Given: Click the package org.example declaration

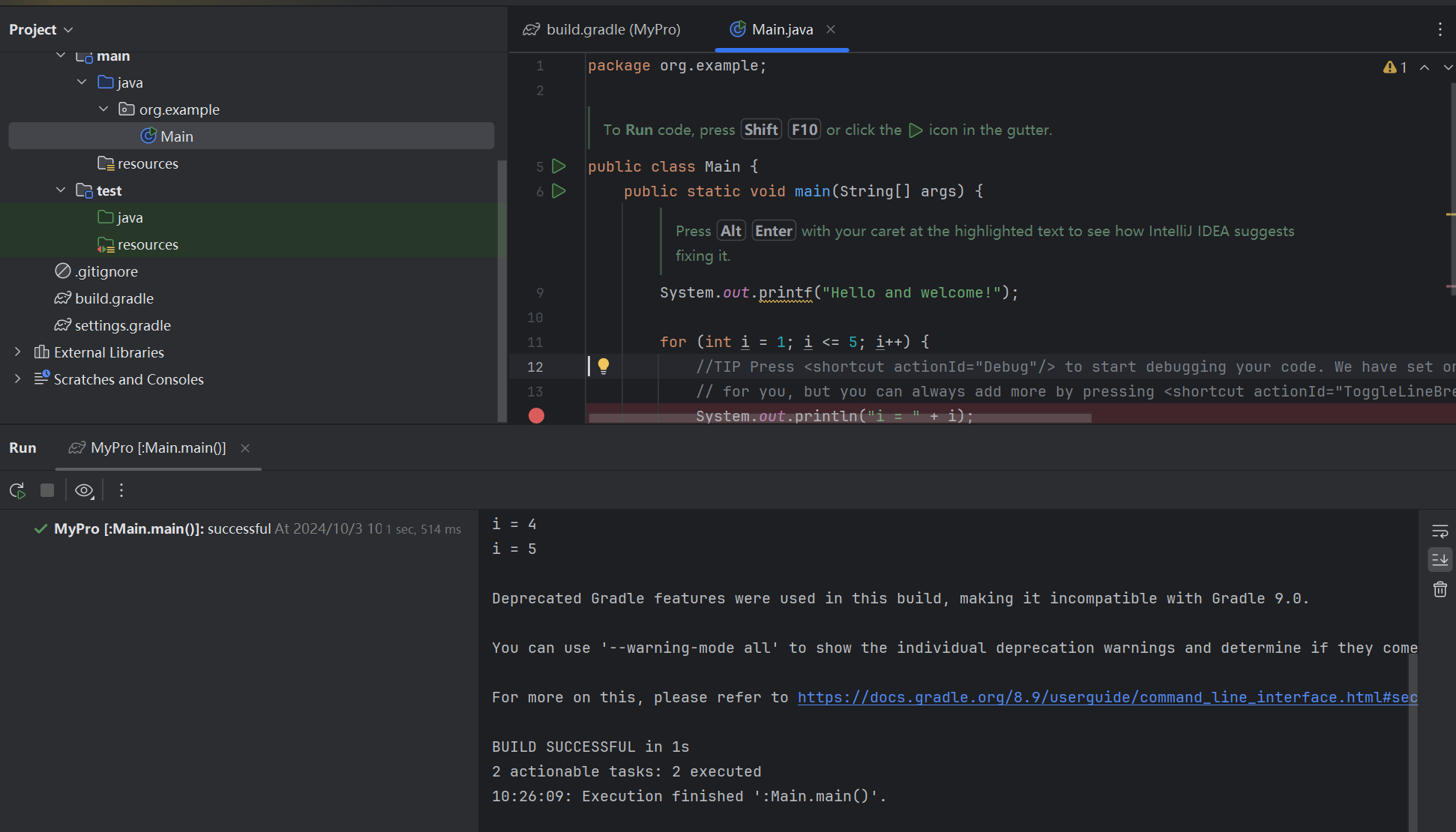Looking at the screenshot, I should tap(677, 66).
